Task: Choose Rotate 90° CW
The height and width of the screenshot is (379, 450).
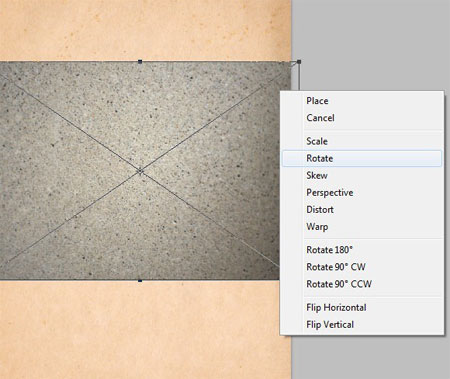Action: 362,267
